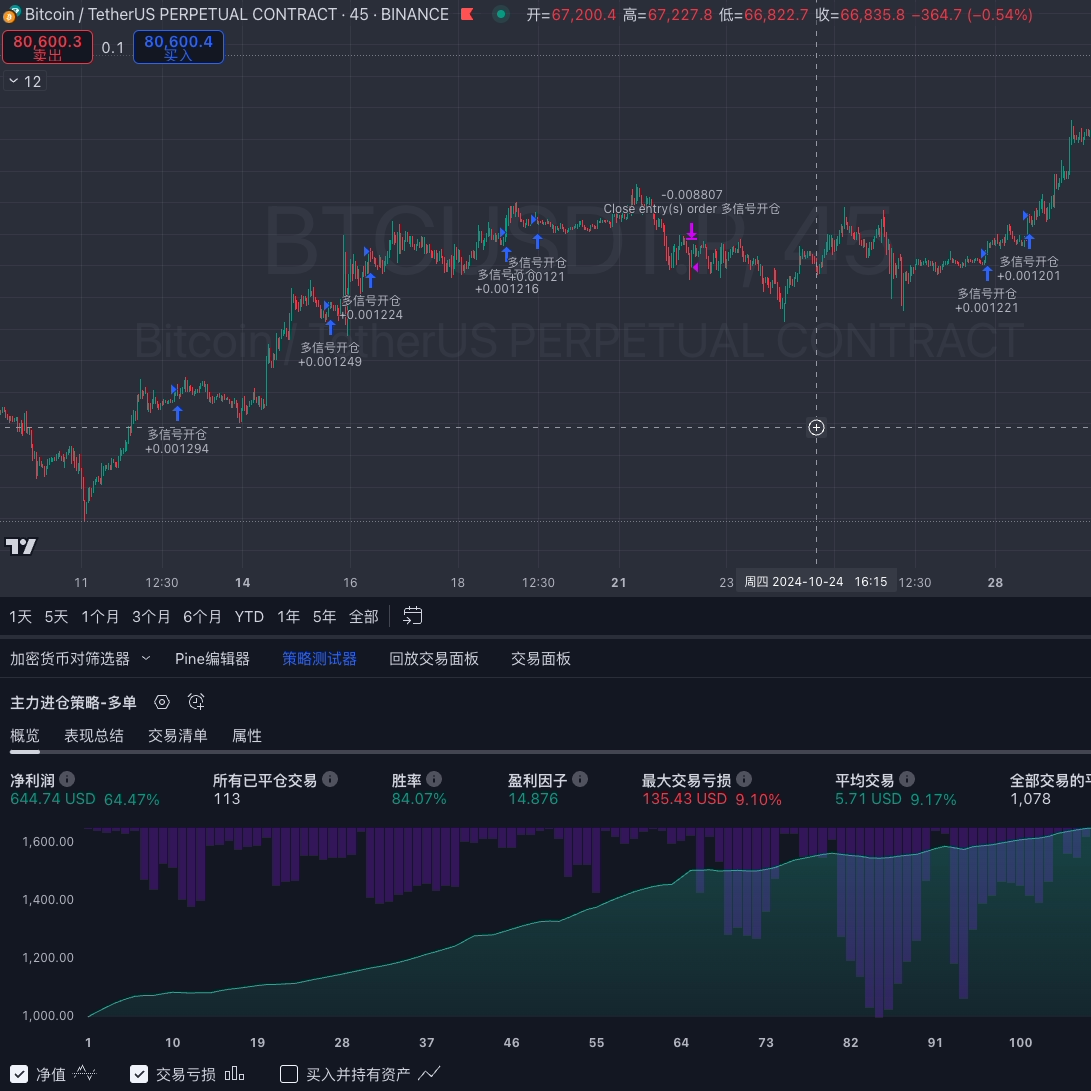Viewport: 1091px width, 1091px height.
Task: Uncheck the 净值 checkbox
Action: [x=19, y=1074]
